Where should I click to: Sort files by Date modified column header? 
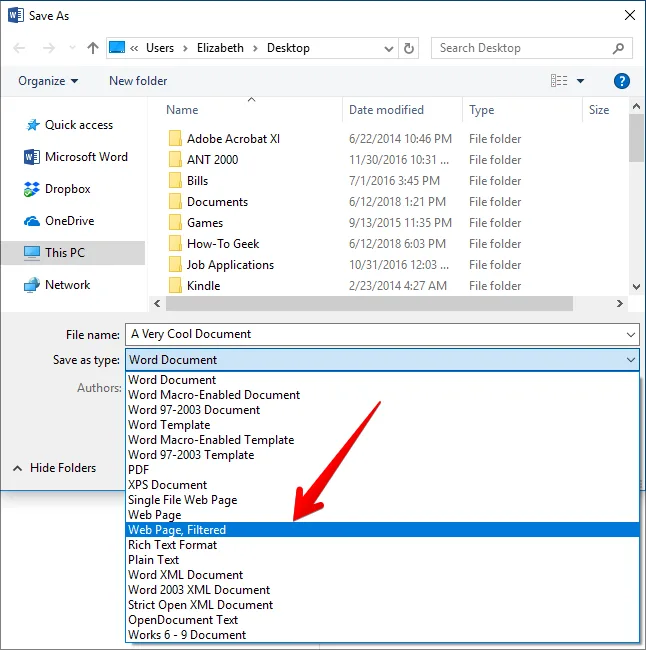point(386,110)
